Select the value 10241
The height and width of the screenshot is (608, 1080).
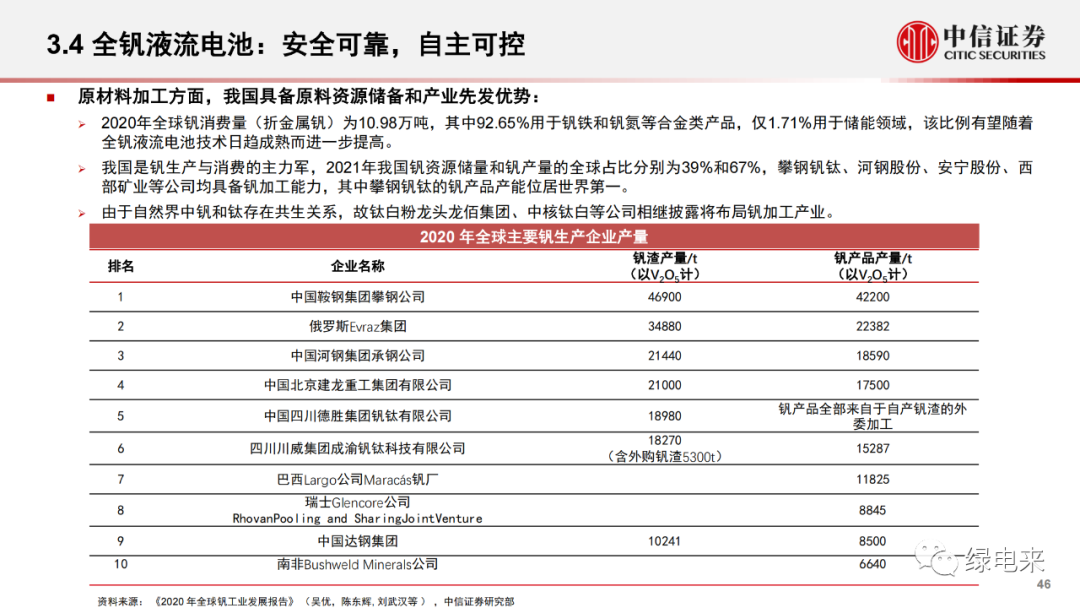pyautogui.click(x=665, y=541)
